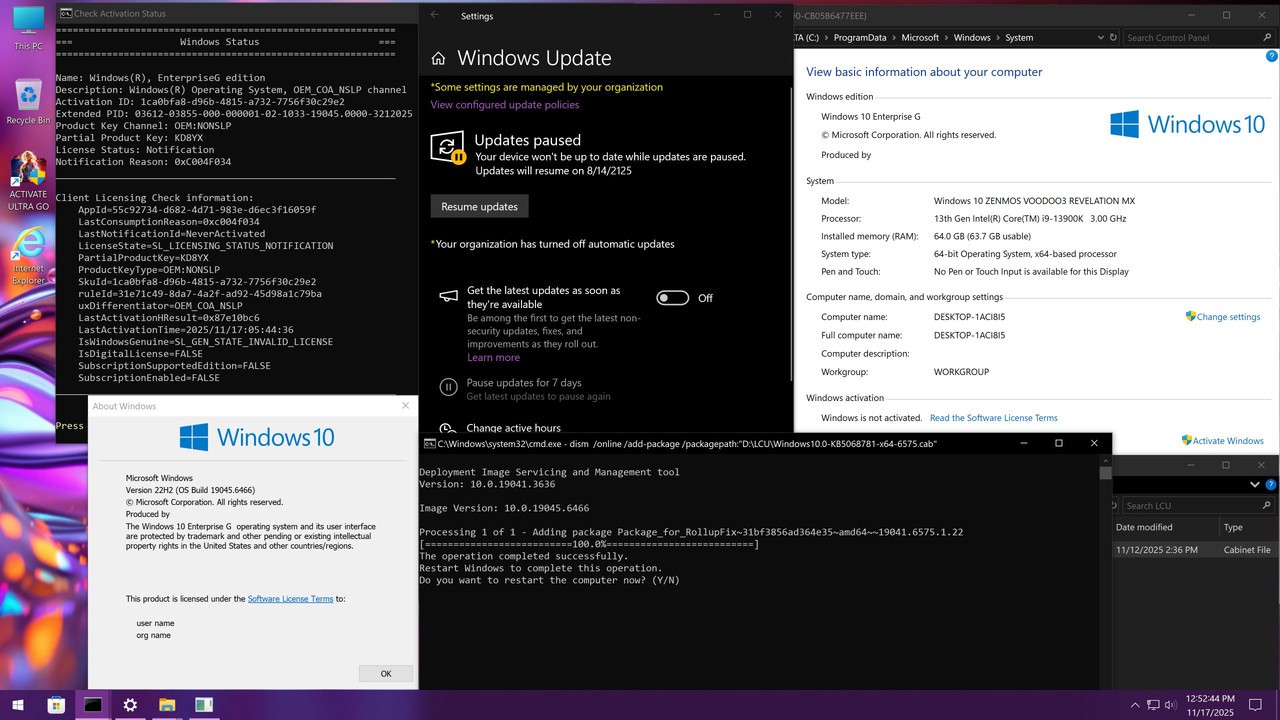Image resolution: width=1280 pixels, height=720 pixels.
Task: Click Activate Windows link
Action: (x=1228, y=441)
